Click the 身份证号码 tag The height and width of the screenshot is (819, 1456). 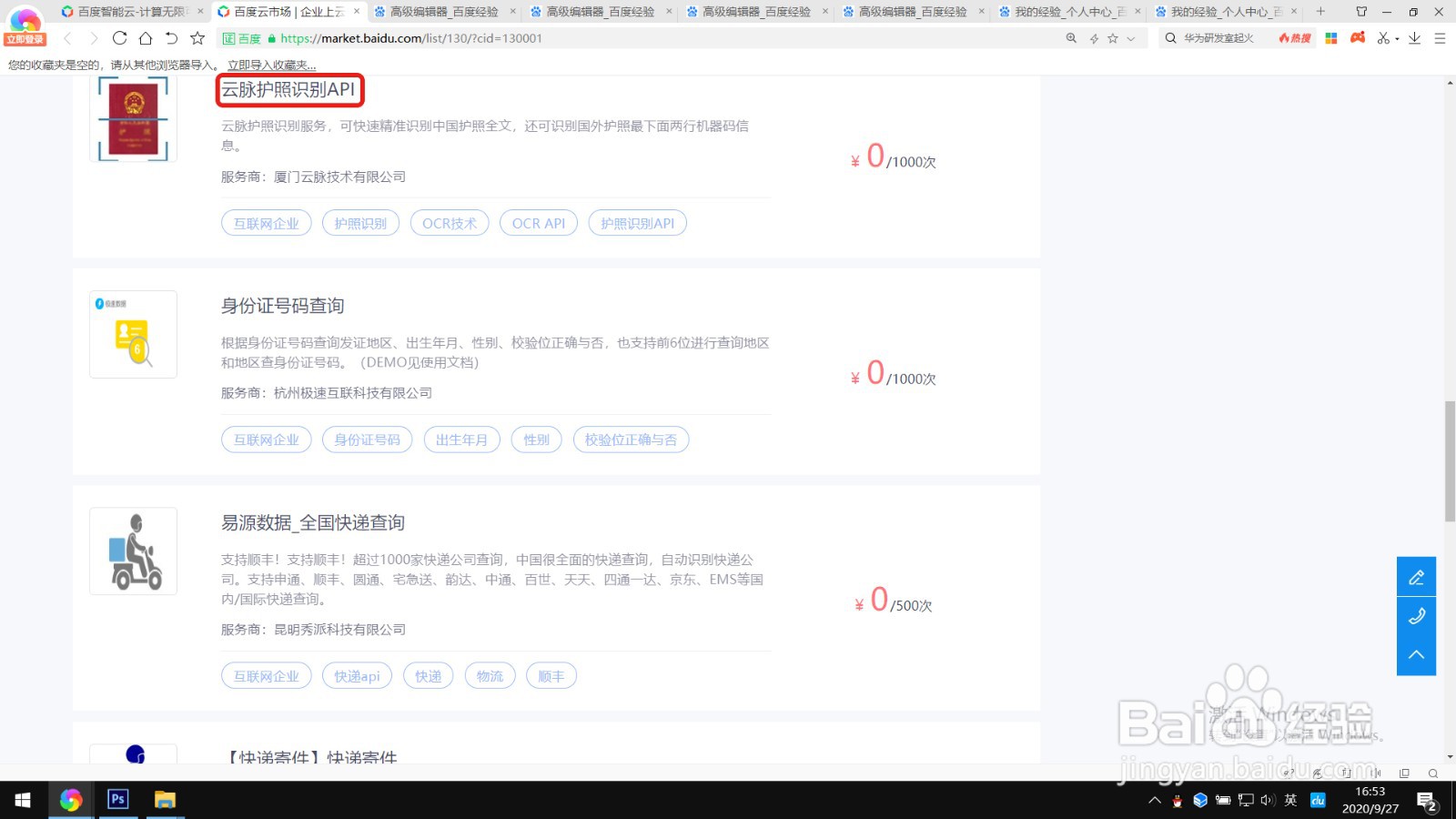[x=368, y=440]
